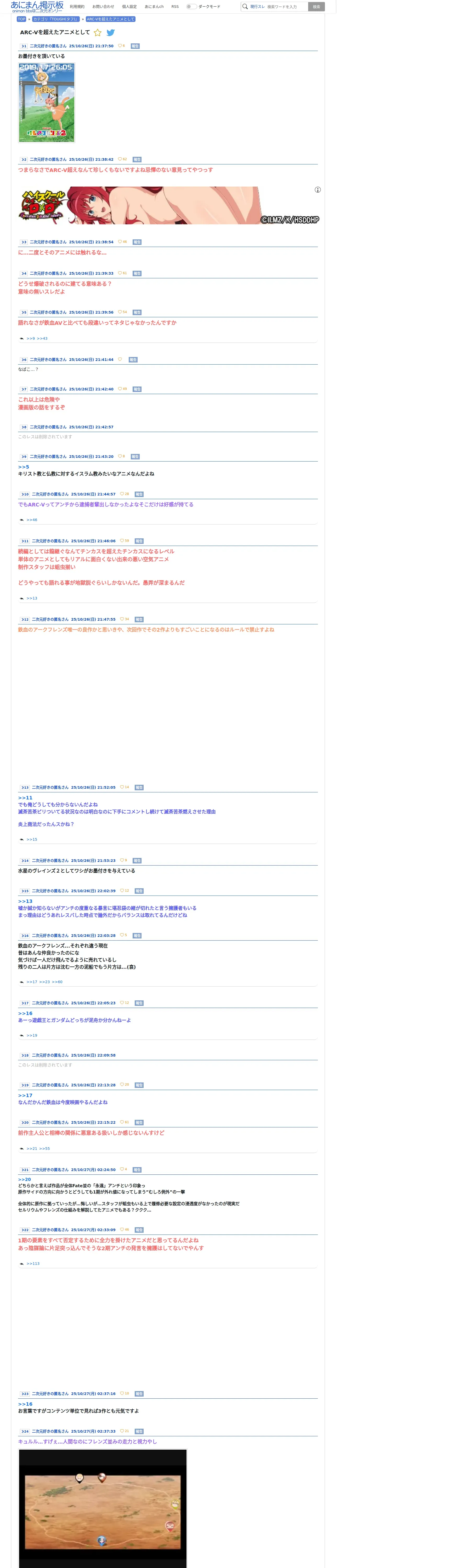Viewport: 474px width, 1568px height.
Task: Open the 現行スレ search scope selector
Action: [x=257, y=7]
